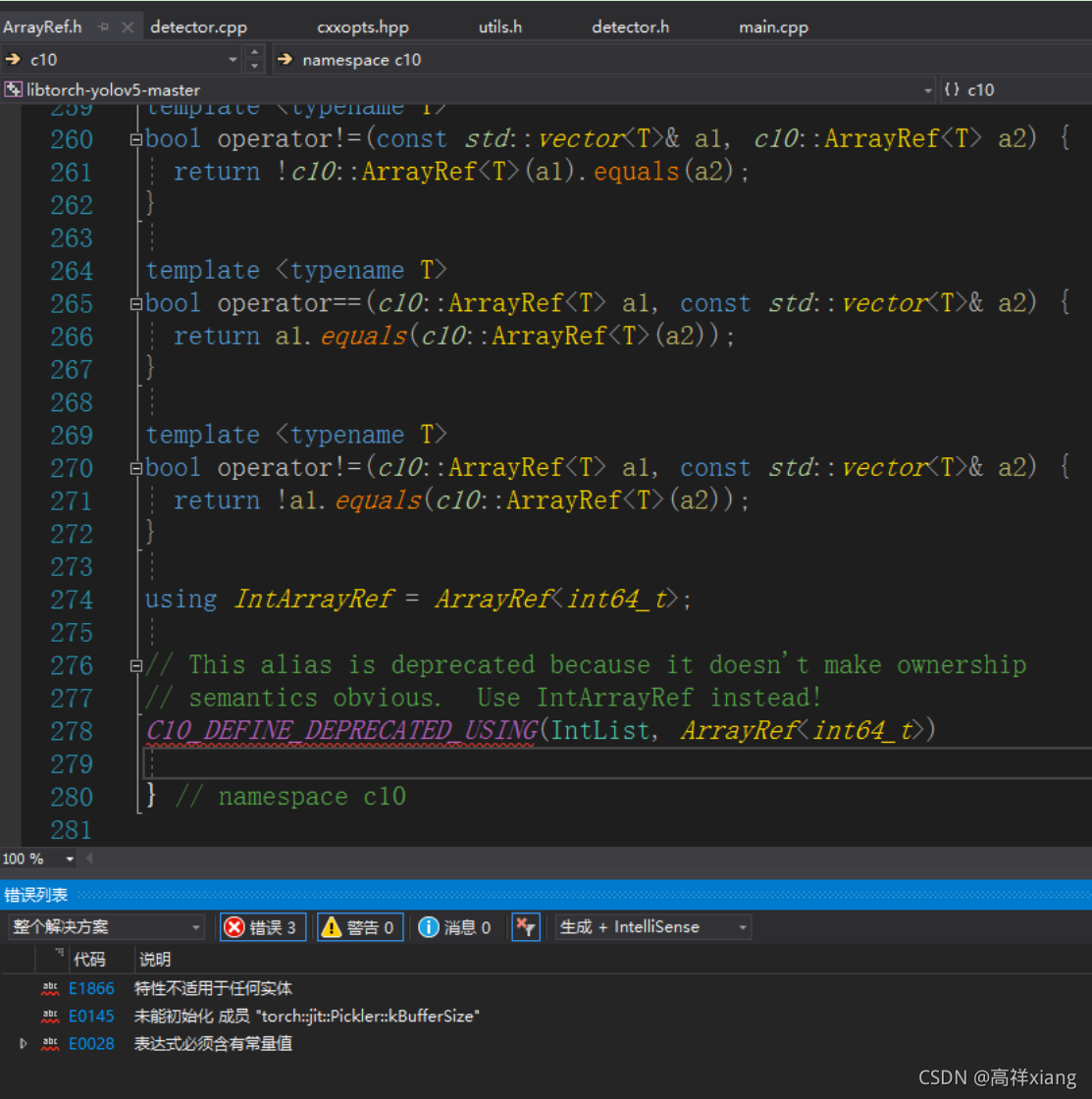Click the project icon beside libtorch-yolov5-master
The image size is (1092, 1099).
[x=14, y=89]
